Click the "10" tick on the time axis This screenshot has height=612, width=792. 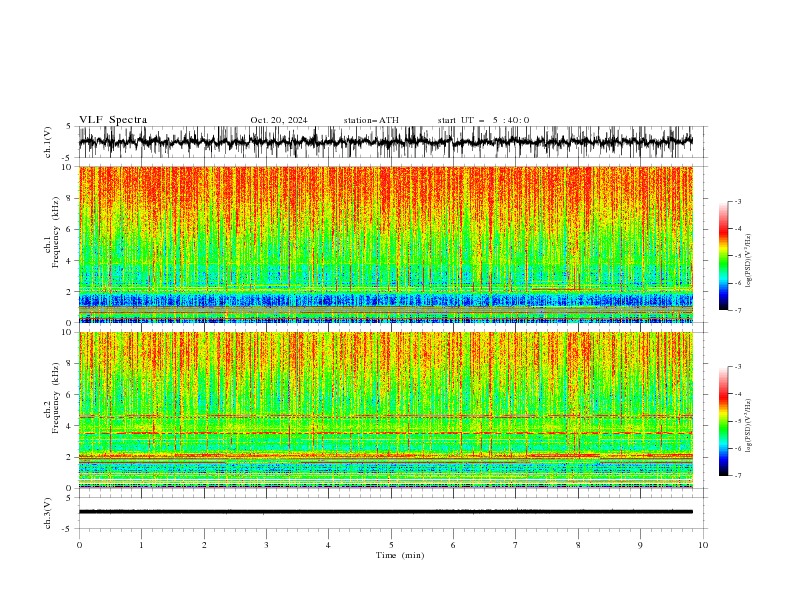pos(703,545)
